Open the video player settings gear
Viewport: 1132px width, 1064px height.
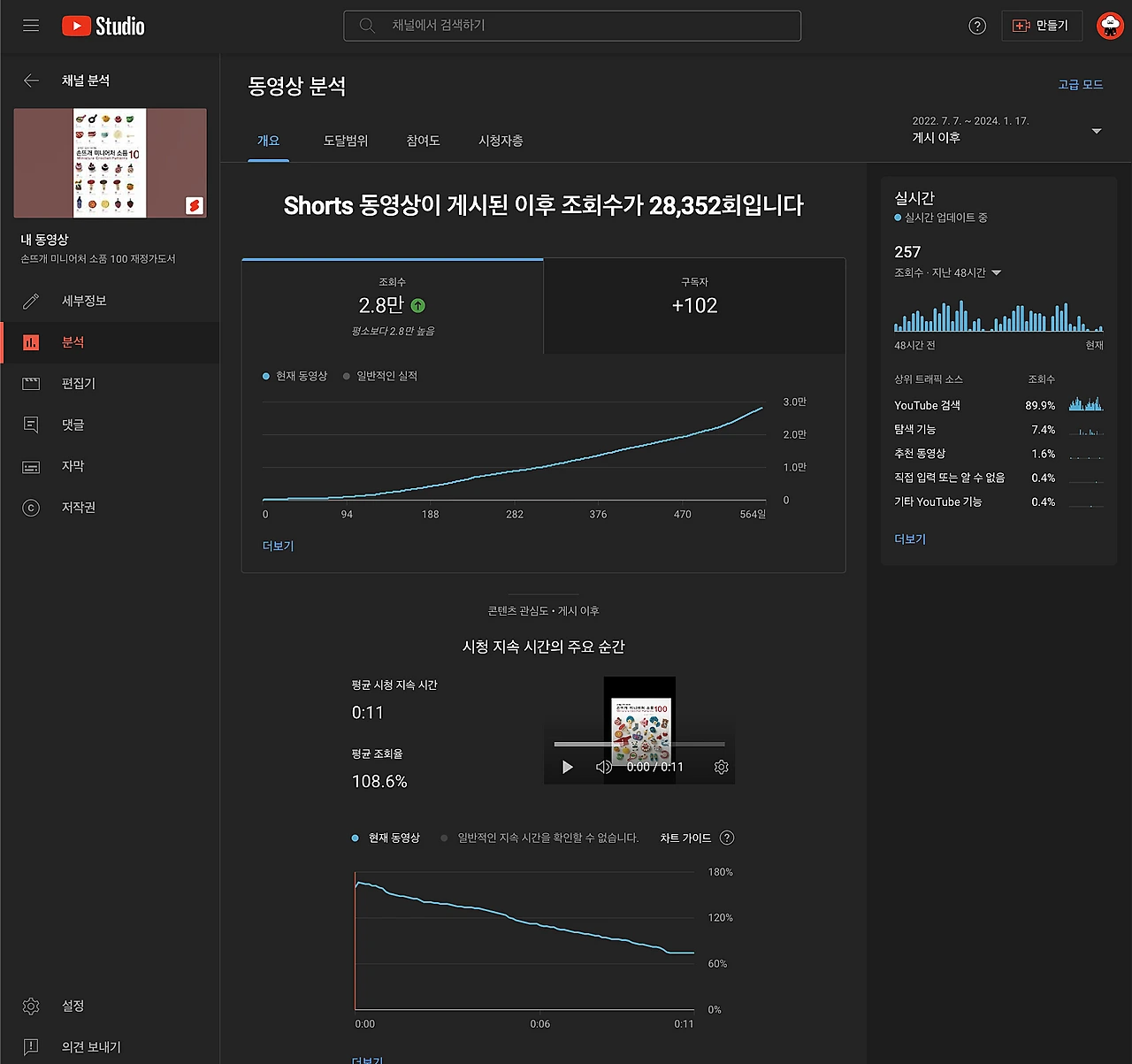tap(721, 767)
